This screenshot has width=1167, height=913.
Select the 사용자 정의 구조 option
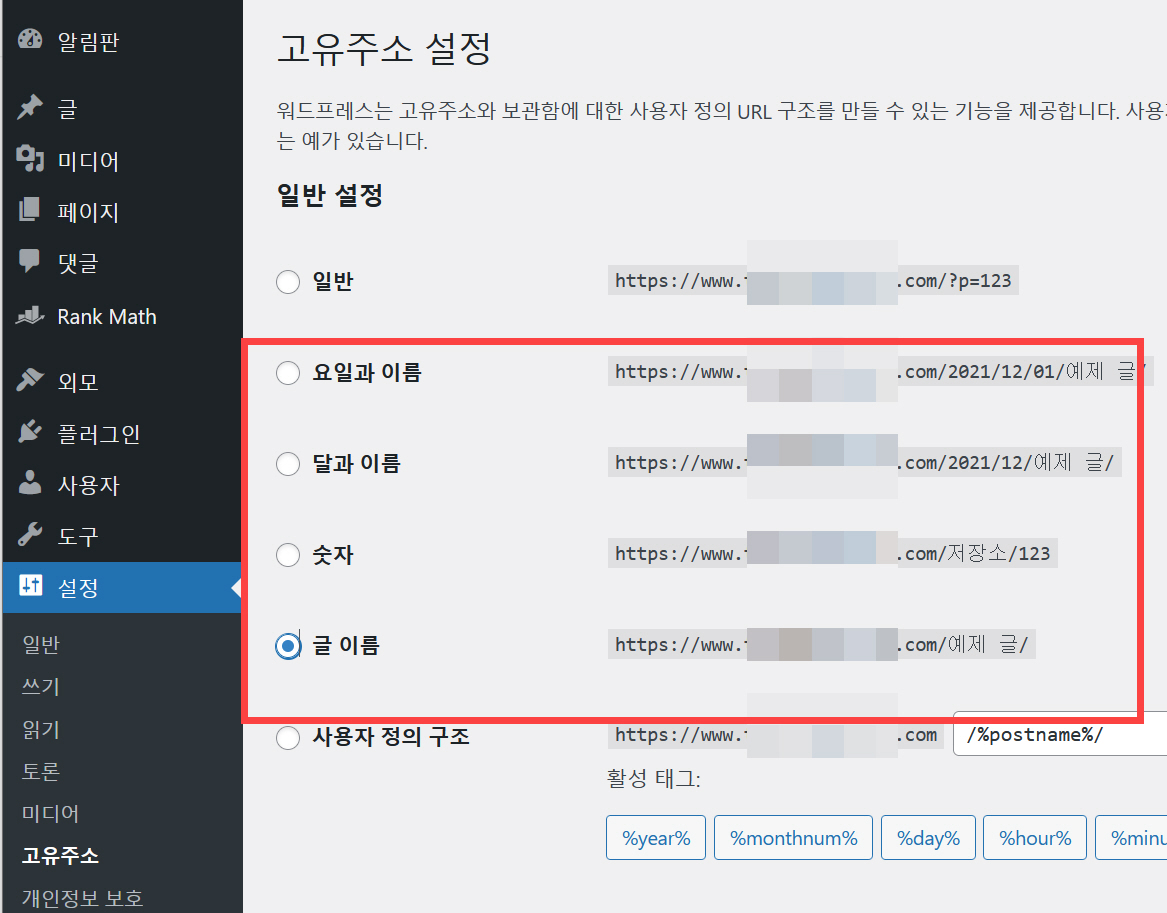coord(288,735)
